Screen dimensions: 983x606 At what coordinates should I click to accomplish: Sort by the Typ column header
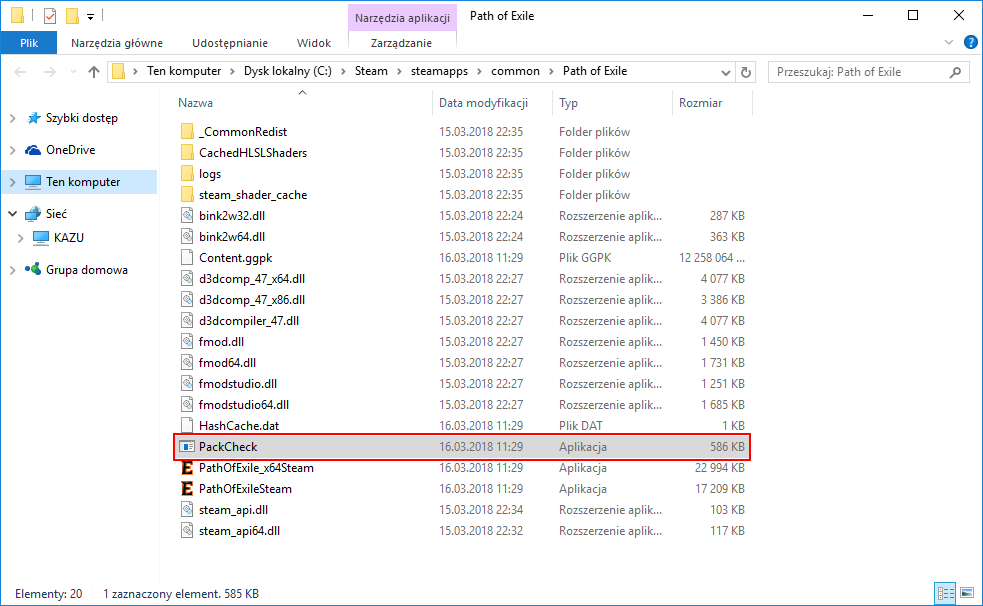coord(569,103)
